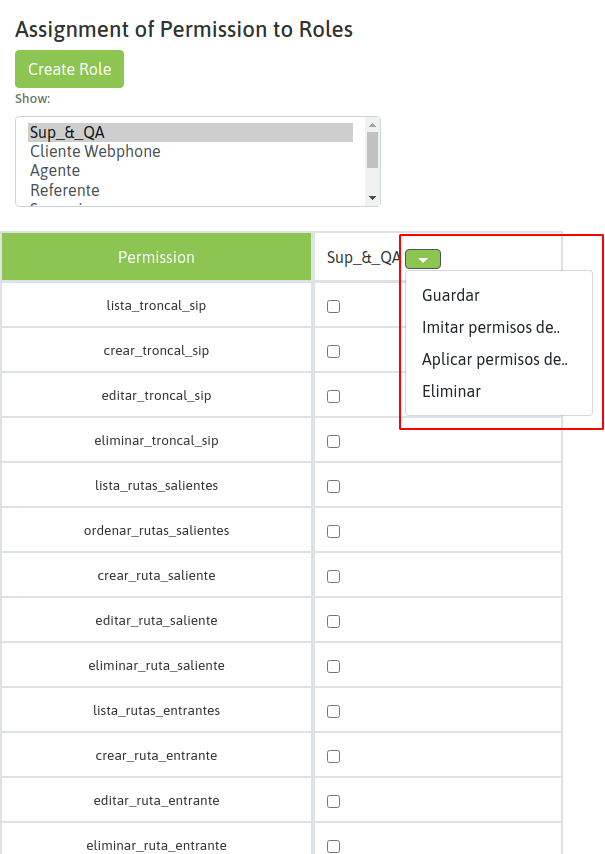Tick the eliminar_troncal_sip checkbox

coord(334,442)
